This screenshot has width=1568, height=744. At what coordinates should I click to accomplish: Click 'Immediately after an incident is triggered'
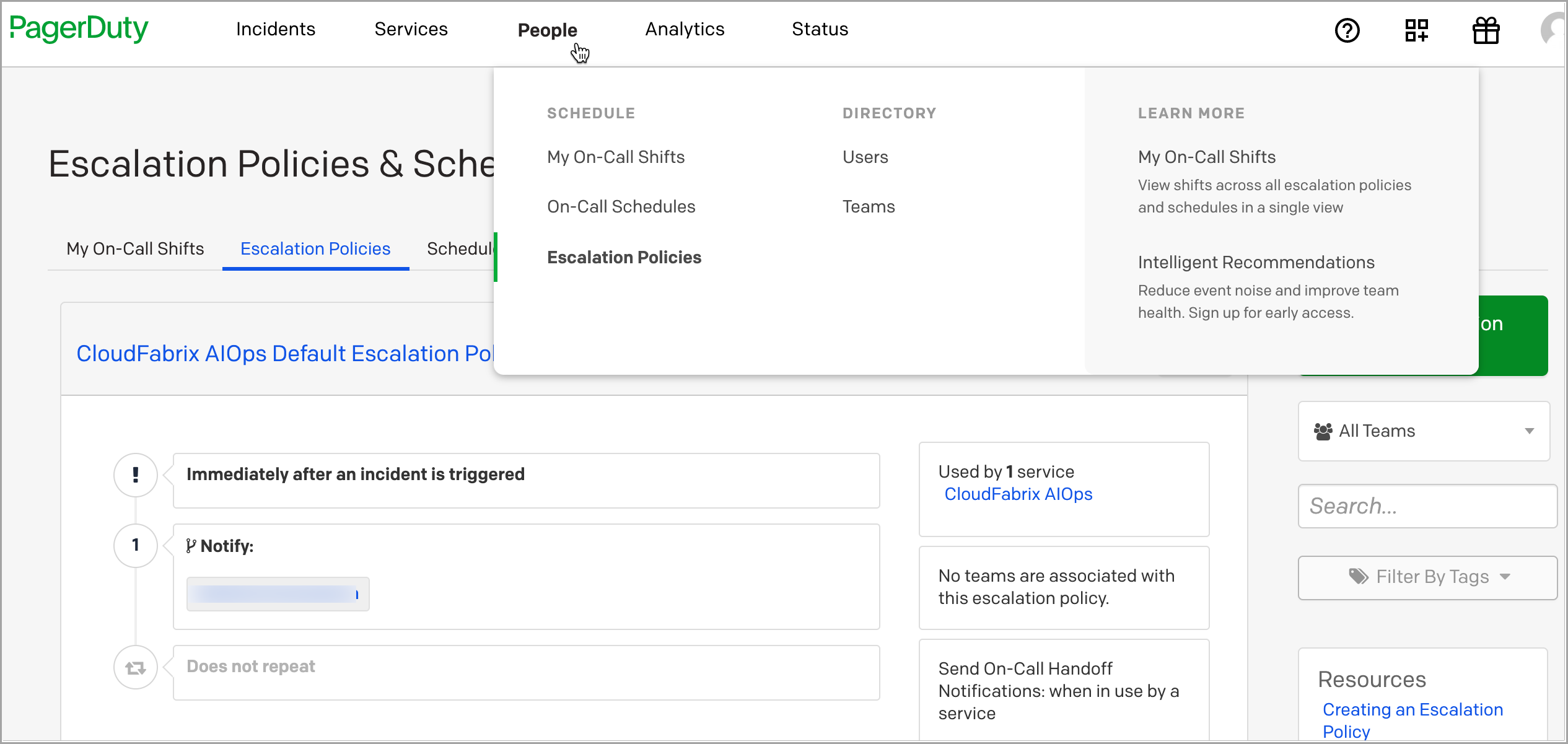click(x=355, y=474)
